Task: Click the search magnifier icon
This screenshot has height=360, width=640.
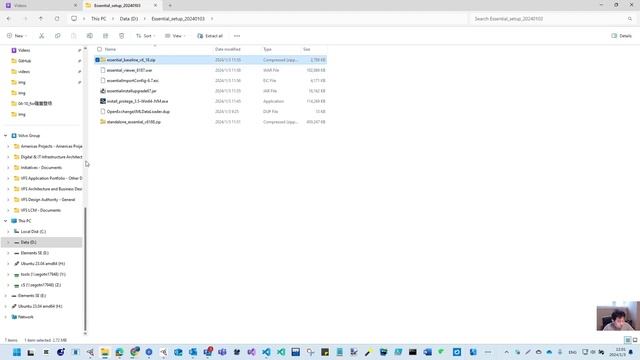Action: point(630,19)
